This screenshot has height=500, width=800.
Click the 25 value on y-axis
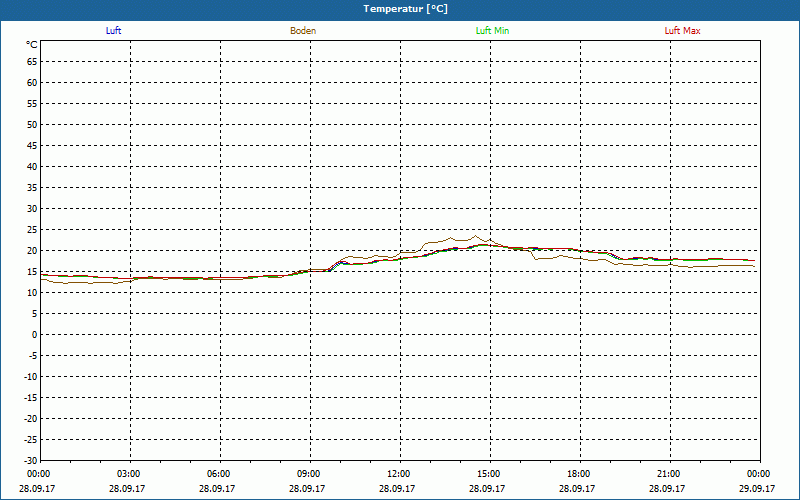click(x=32, y=230)
